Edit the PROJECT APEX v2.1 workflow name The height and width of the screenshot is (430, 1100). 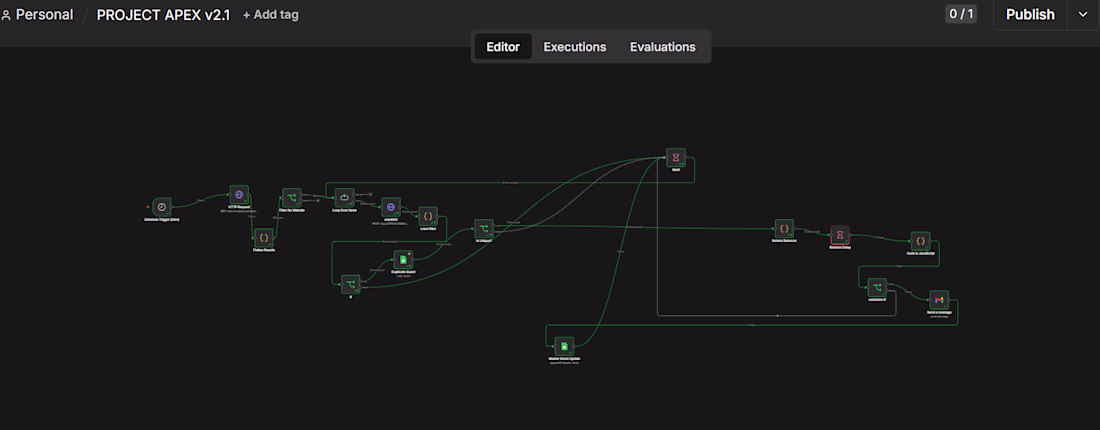(x=163, y=15)
